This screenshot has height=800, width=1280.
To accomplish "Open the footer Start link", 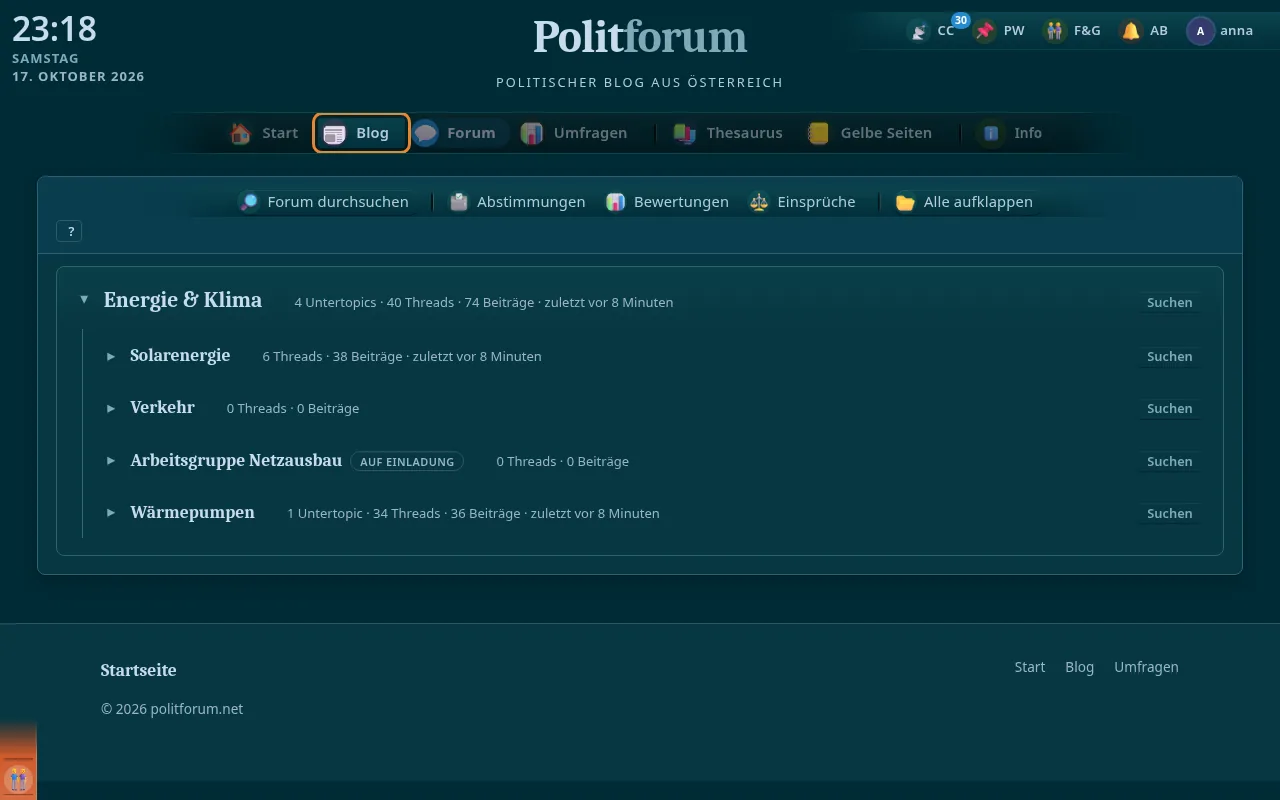I will 1029,667.
